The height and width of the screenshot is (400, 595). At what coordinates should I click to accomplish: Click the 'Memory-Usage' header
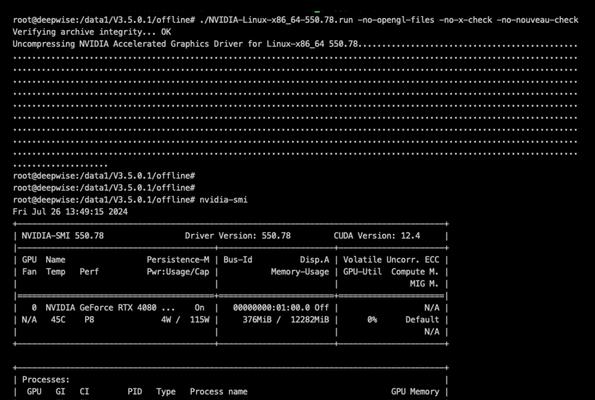point(300,272)
